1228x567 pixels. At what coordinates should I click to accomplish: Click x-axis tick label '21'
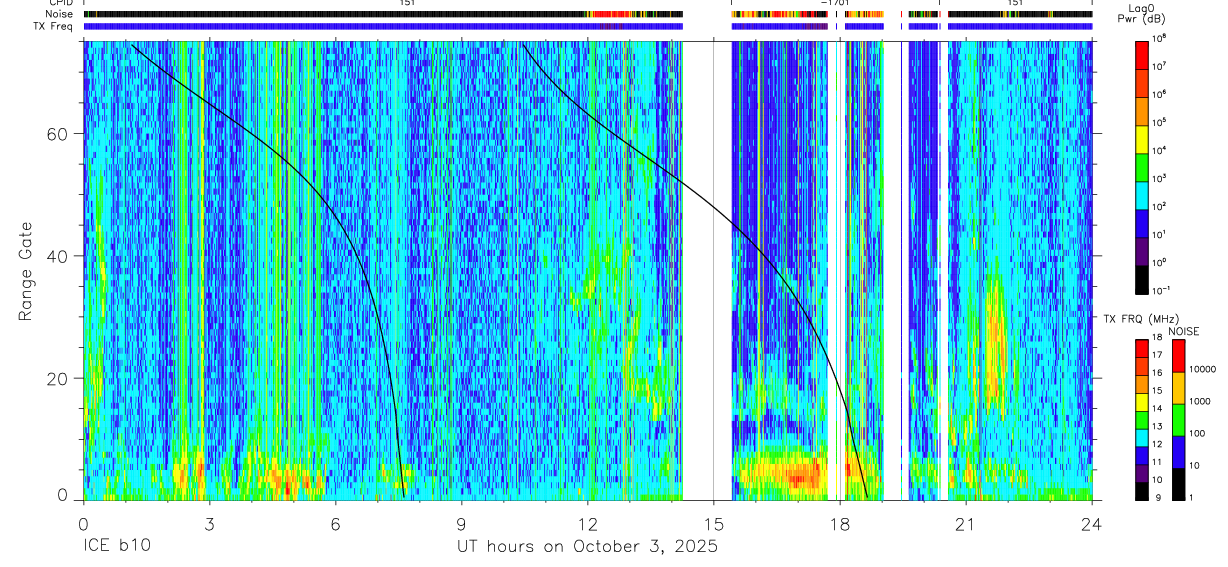pyautogui.click(x=965, y=523)
